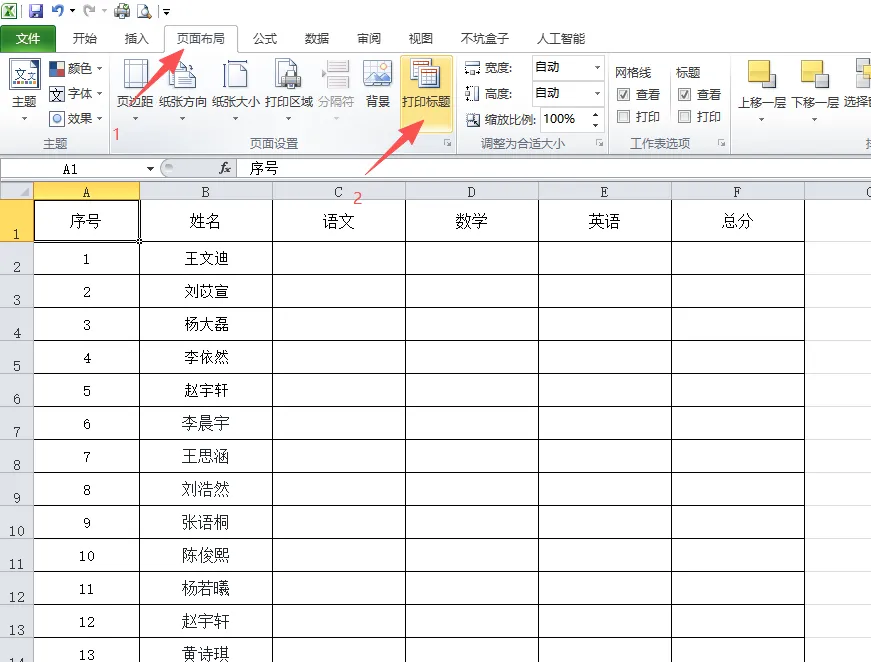This screenshot has height=662, width=871.
Task: Toggle the 网格线 打印 checkbox
Action: click(623, 117)
